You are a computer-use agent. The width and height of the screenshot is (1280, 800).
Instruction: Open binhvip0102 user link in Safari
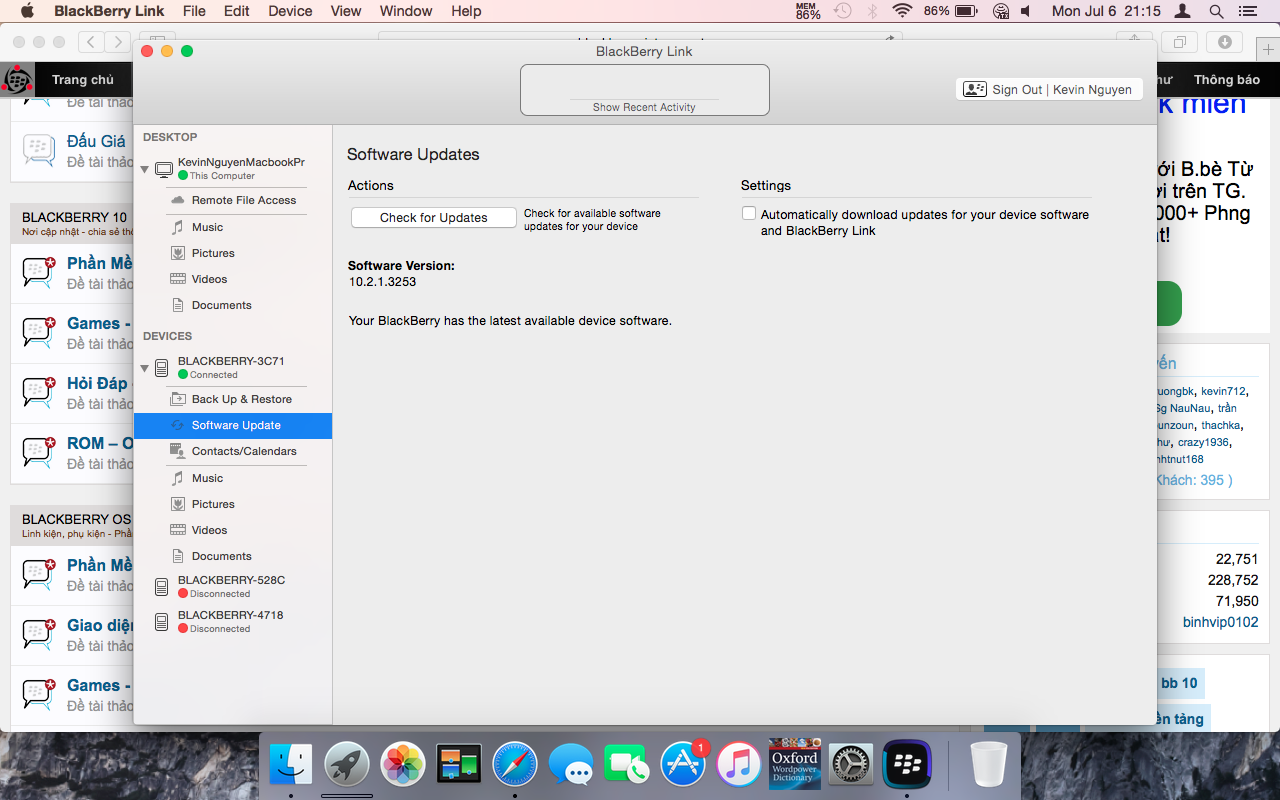click(x=1220, y=622)
